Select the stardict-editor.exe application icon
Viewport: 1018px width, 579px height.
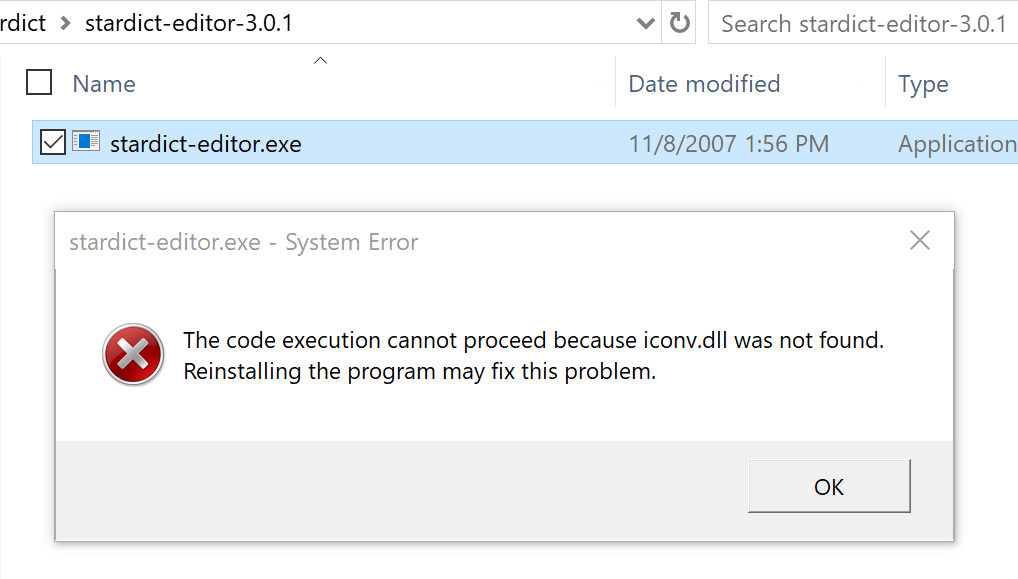tap(87, 142)
